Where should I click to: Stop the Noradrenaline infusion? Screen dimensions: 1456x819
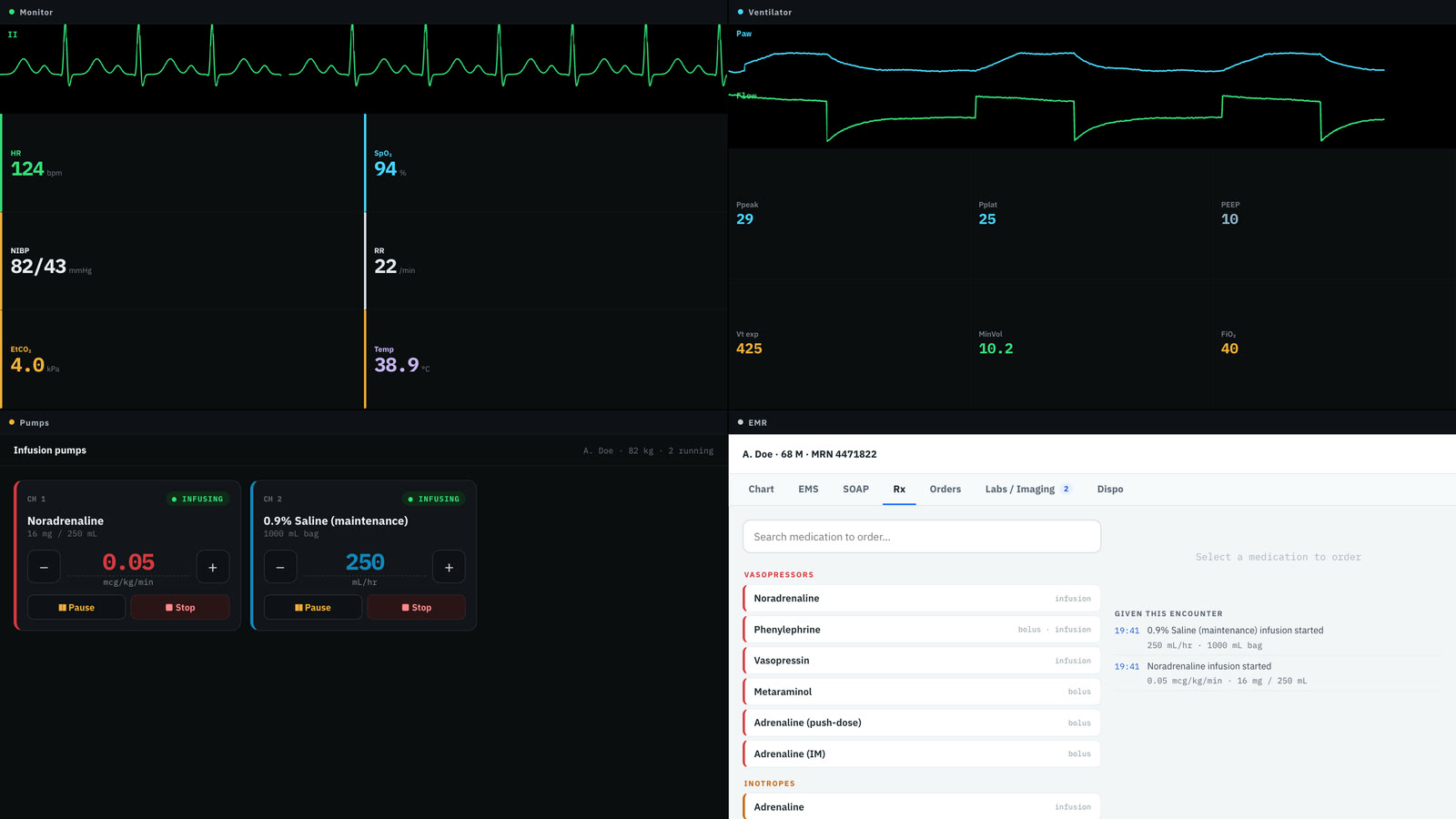(180, 607)
